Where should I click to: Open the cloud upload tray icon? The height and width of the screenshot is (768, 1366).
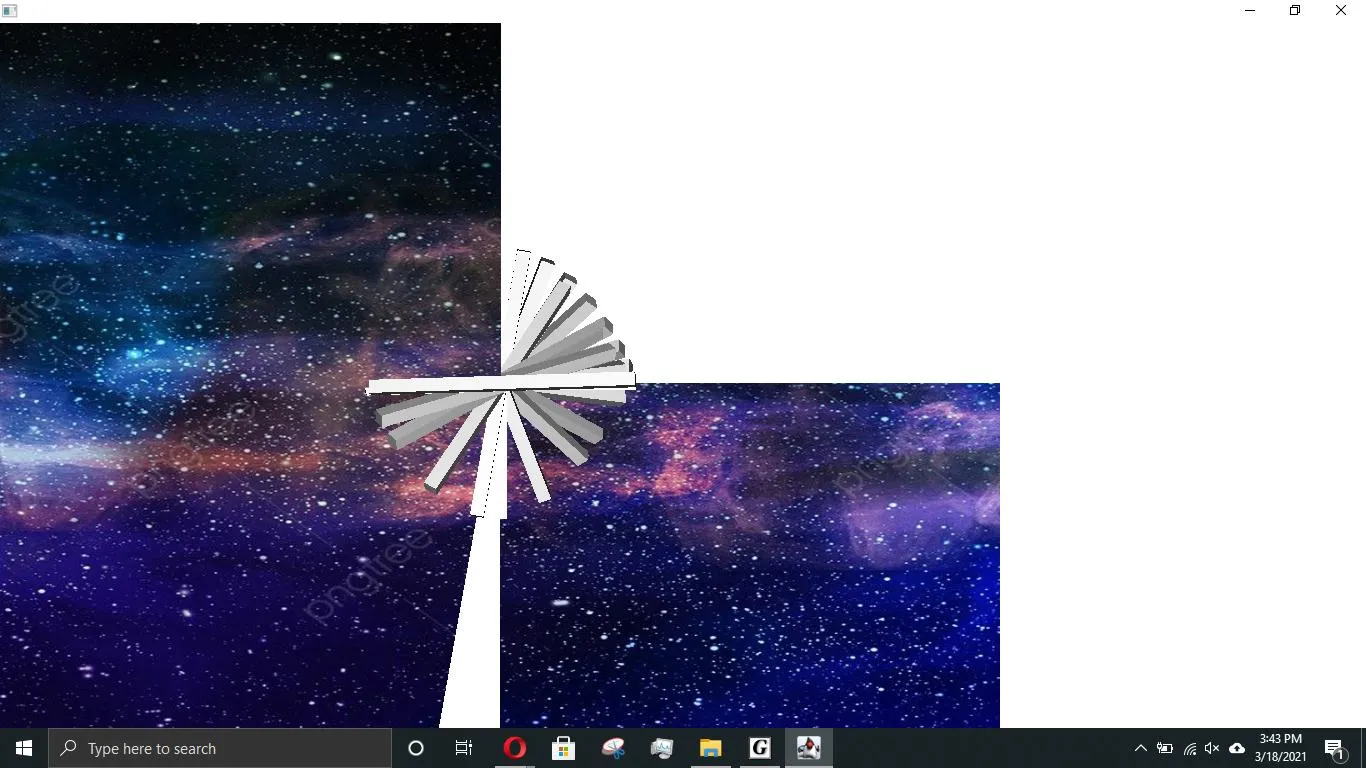click(x=1237, y=748)
